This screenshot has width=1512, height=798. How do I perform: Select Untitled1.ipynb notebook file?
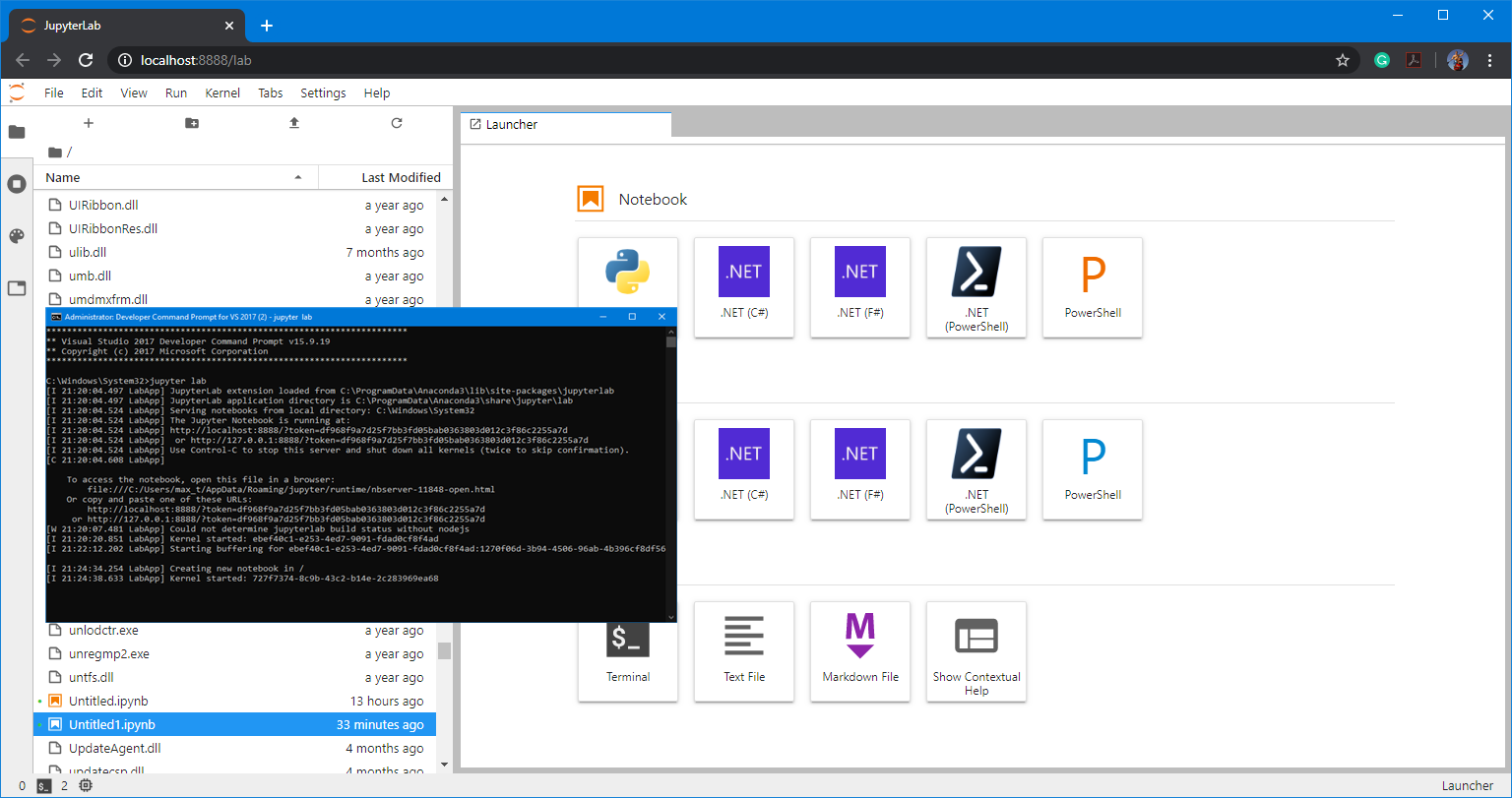tap(234, 724)
